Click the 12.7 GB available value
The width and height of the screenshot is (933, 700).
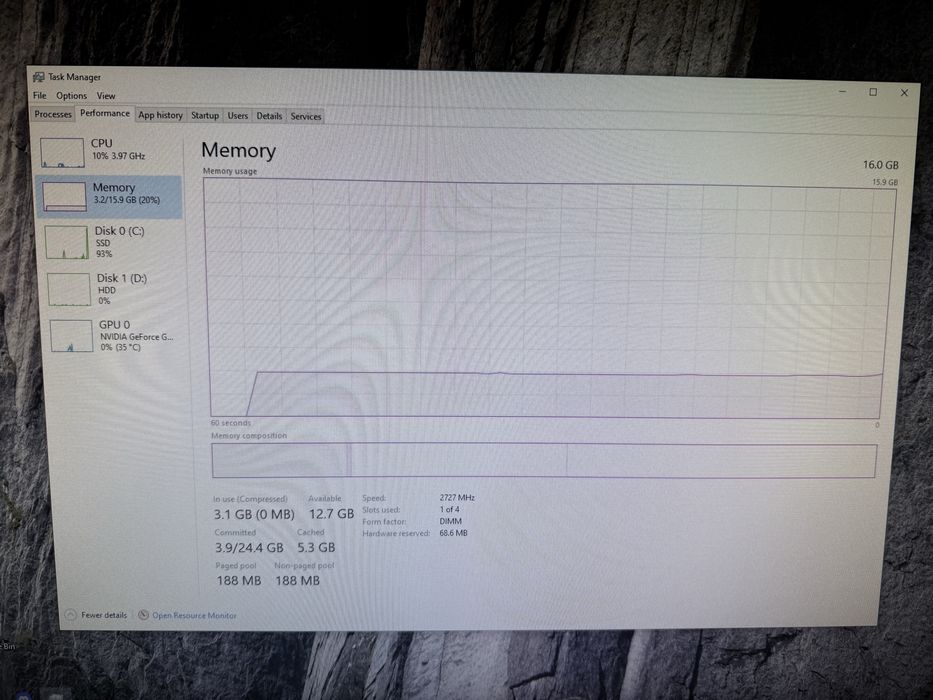(331, 514)
